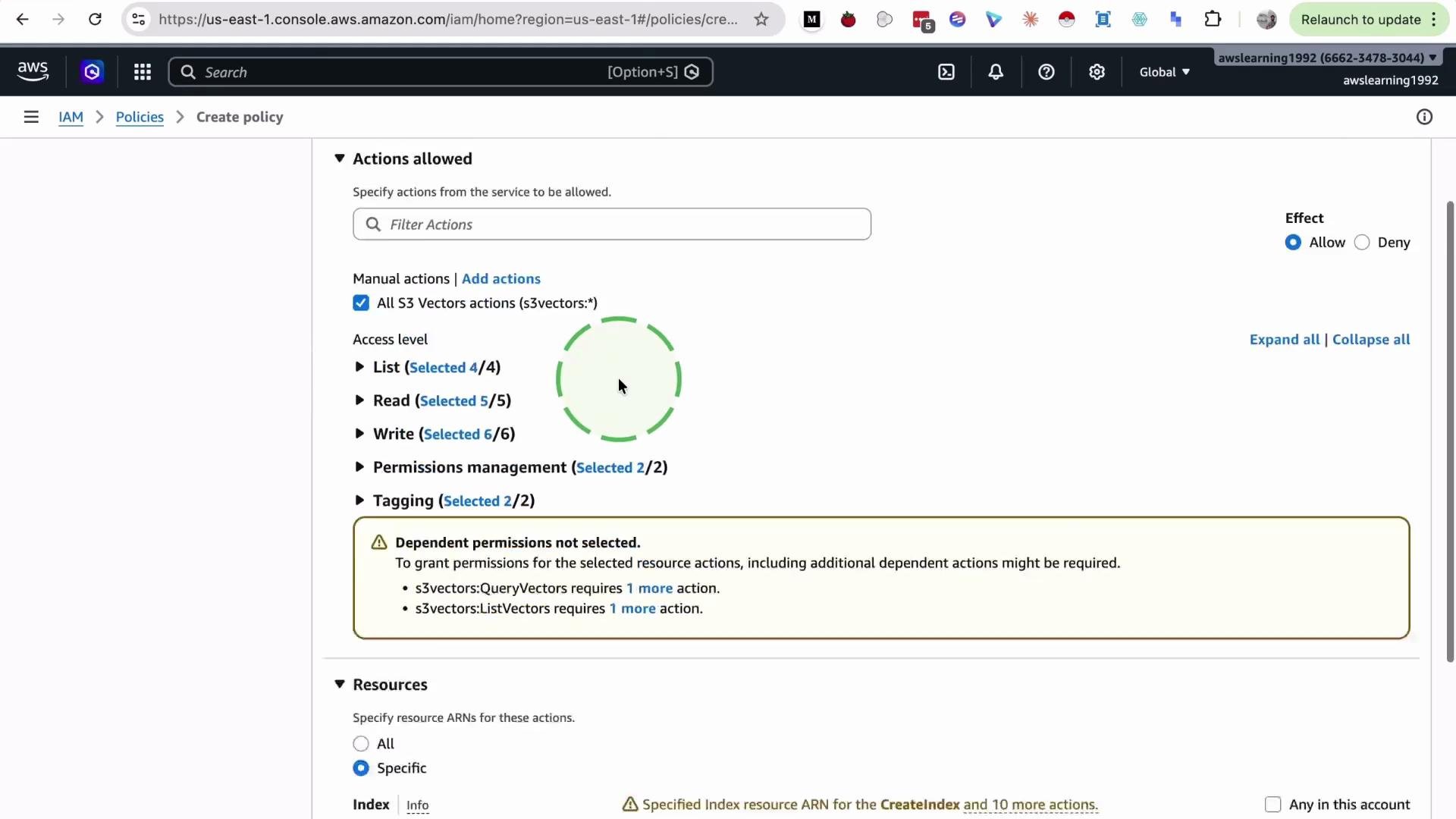Click the browser URL address bar
Screen dimensions: 1456x819
(x=447, y=20)
